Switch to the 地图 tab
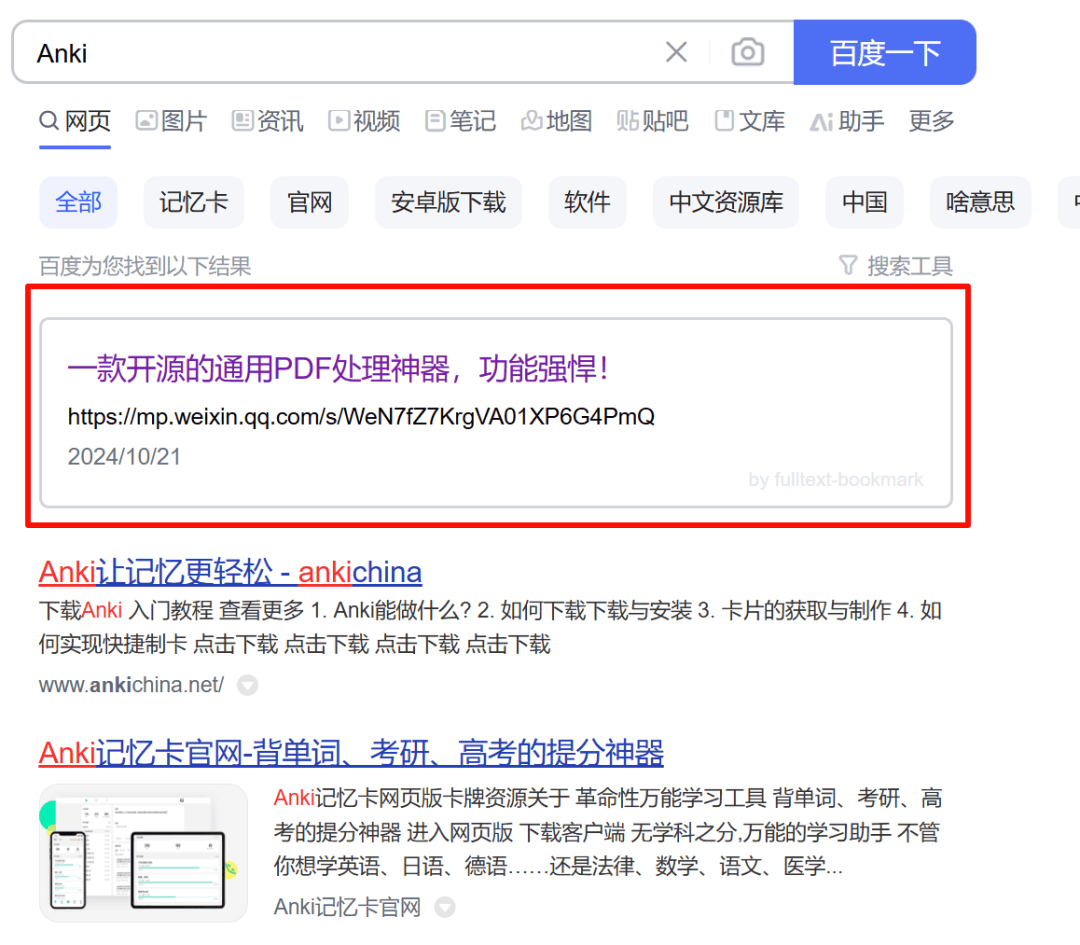Image resolution: width=1080 pixels, height=945 pixels. click(x=557, y=121)
